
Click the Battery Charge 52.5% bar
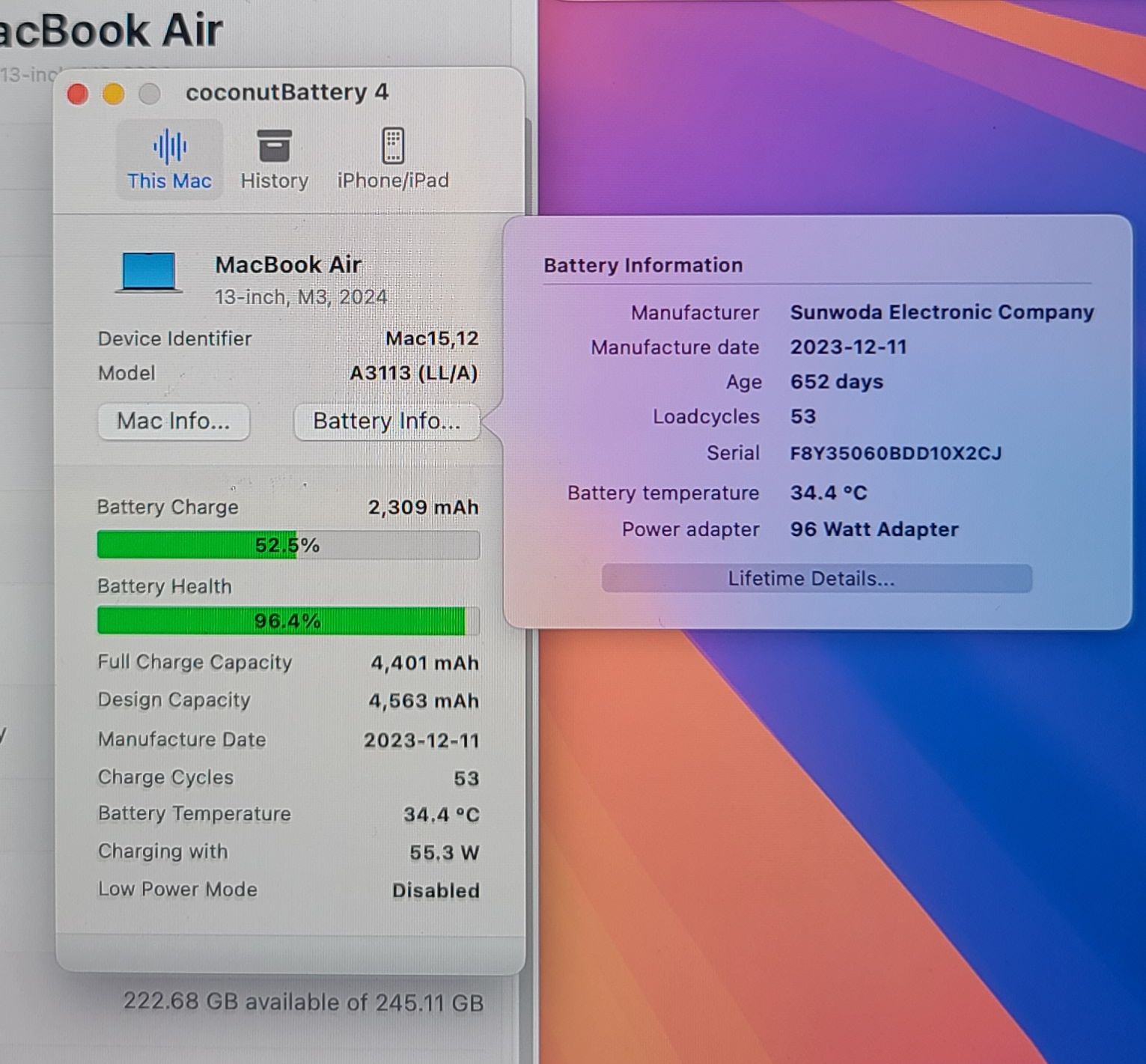pos(288,545)
